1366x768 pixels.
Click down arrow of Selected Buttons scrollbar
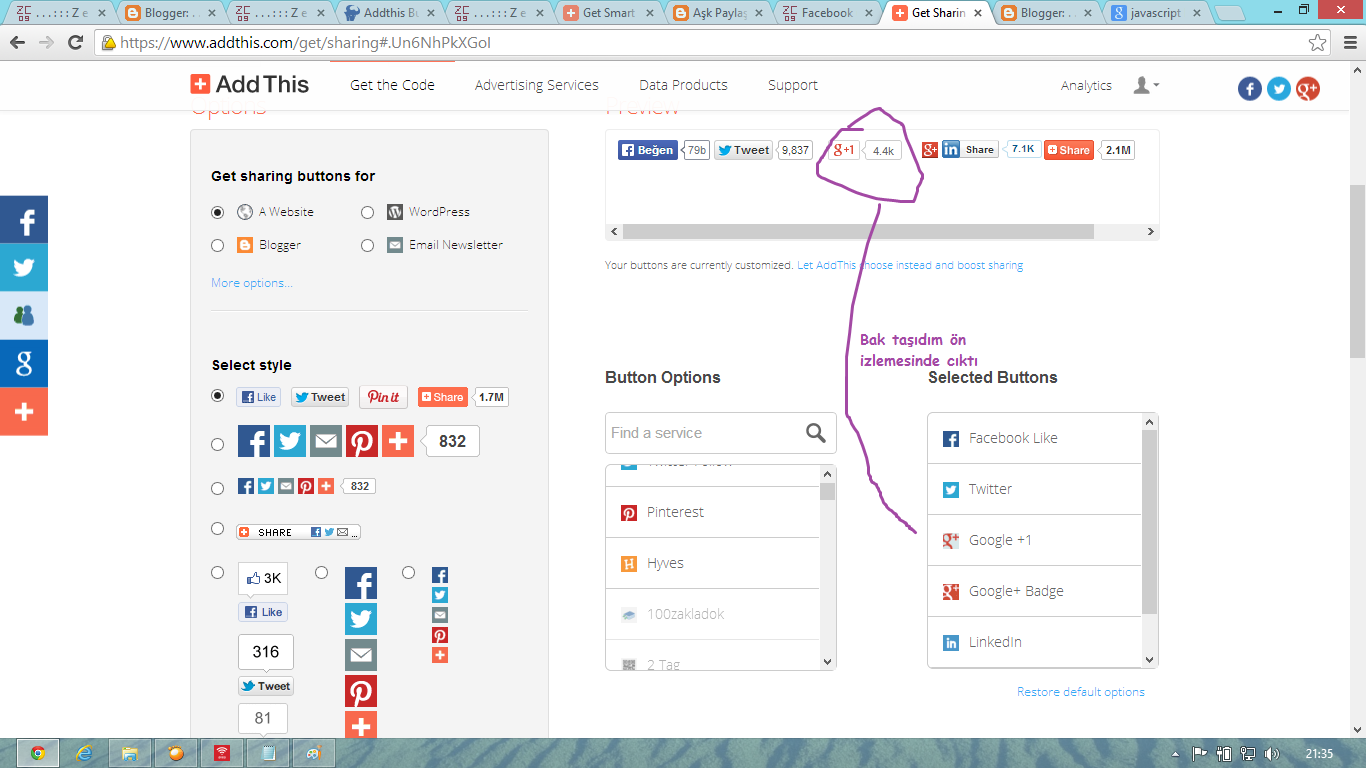tap(1149, 660)
